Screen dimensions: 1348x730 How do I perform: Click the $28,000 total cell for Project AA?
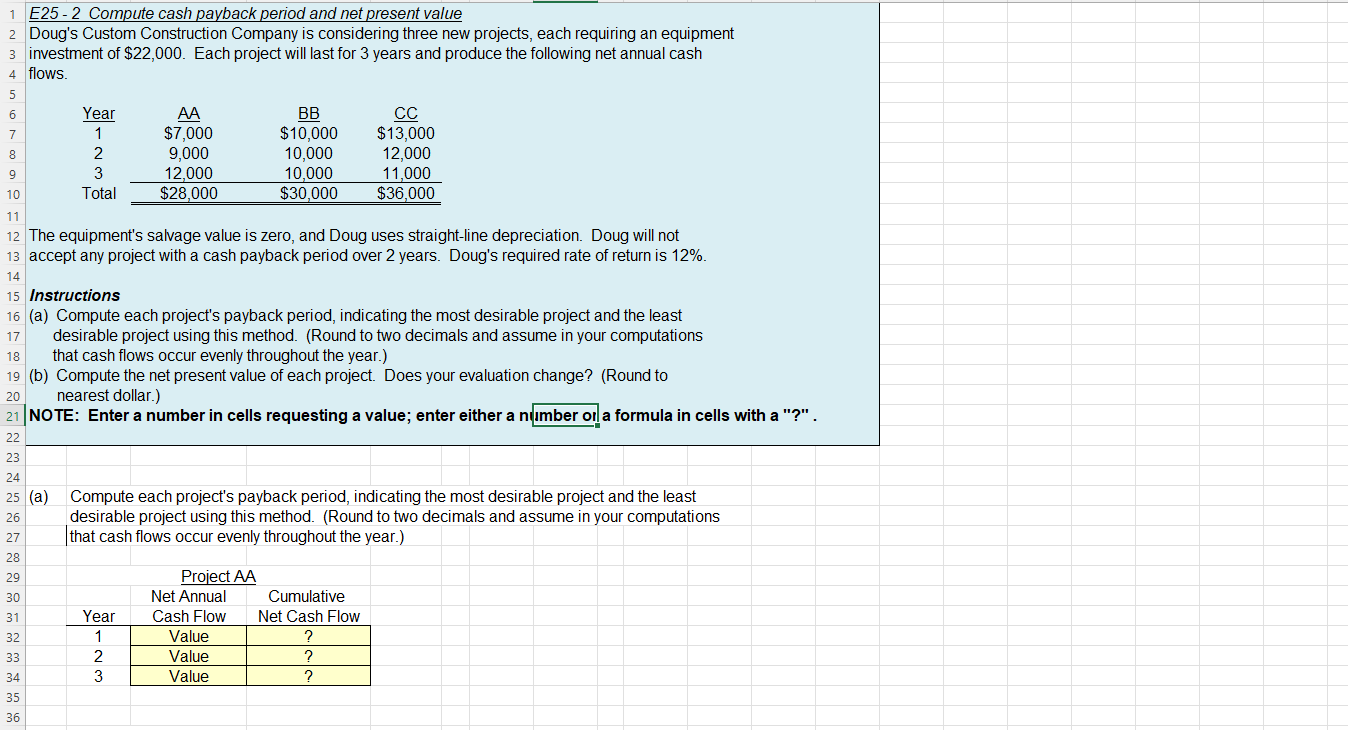point(188,193)
